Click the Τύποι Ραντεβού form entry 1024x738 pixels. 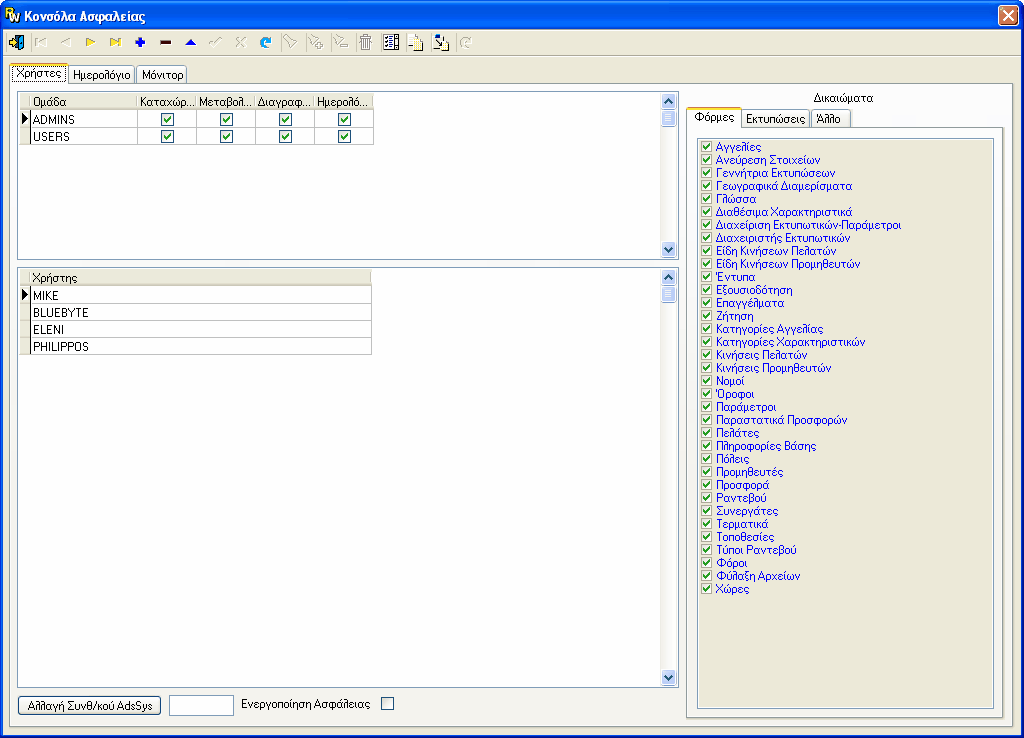coord(756,550)
